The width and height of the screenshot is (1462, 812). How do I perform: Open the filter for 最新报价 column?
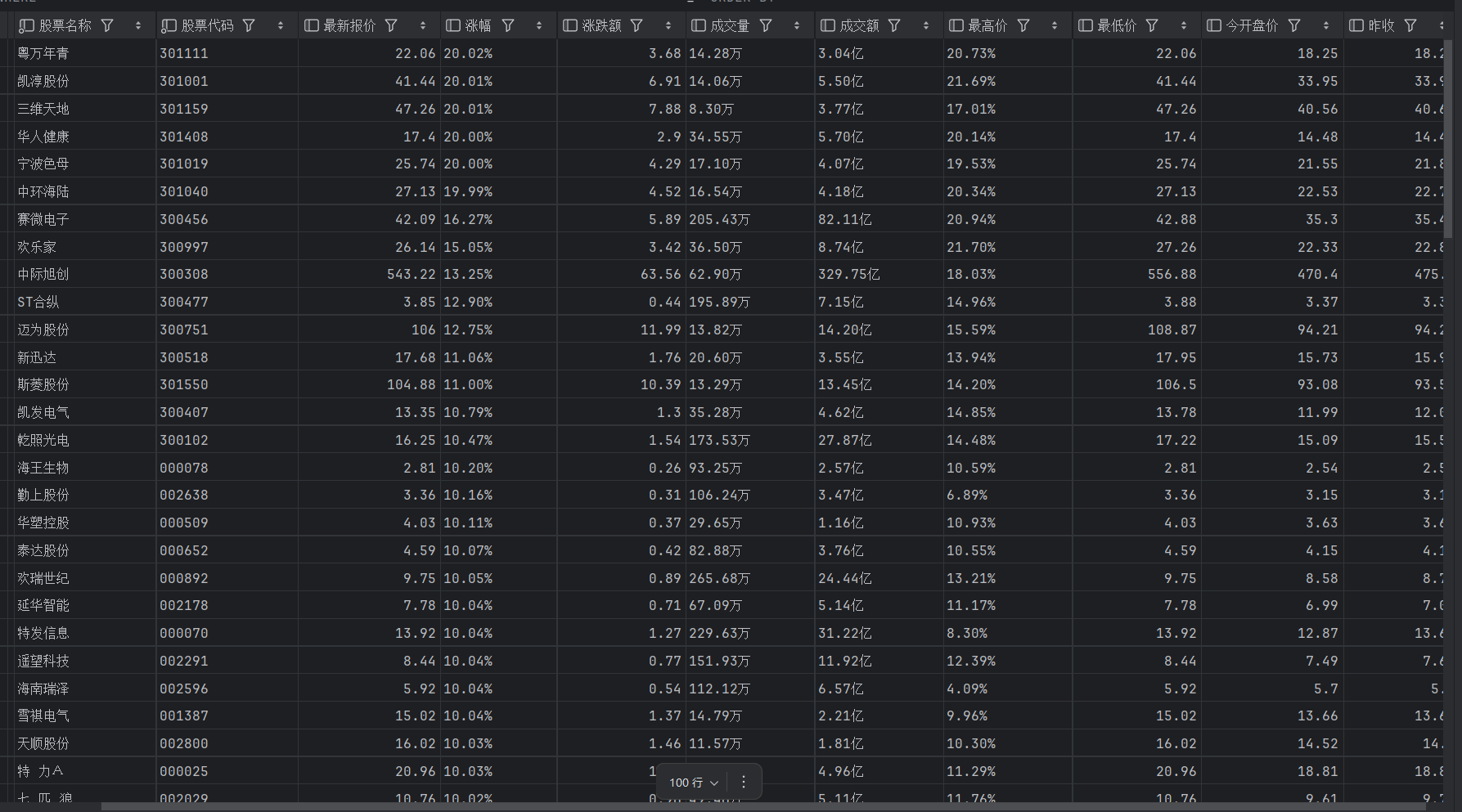click(x=391, y=26)
